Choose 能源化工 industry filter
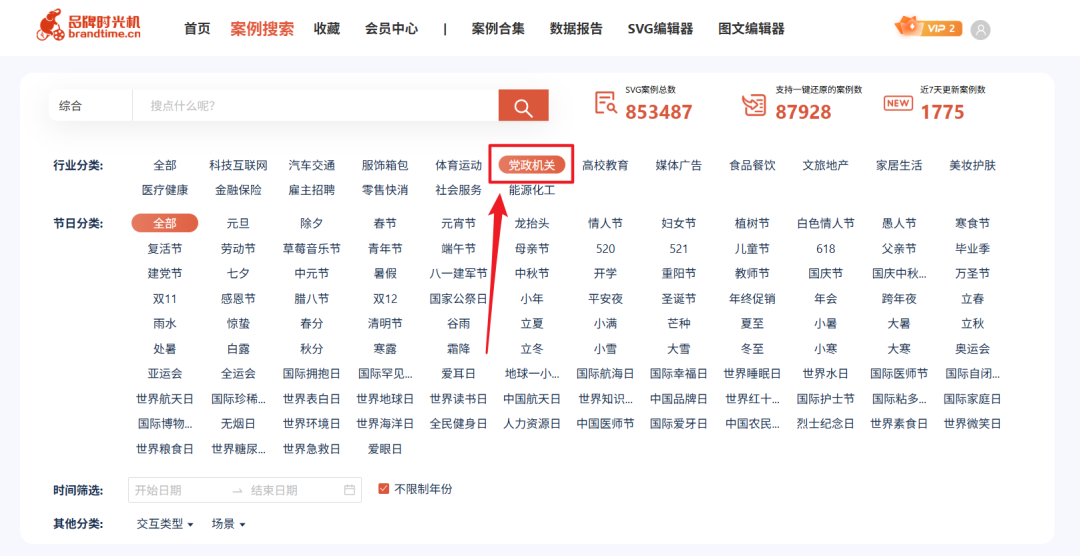The width and height of the screenshot is (1080, 556). (x=532, y=190)
